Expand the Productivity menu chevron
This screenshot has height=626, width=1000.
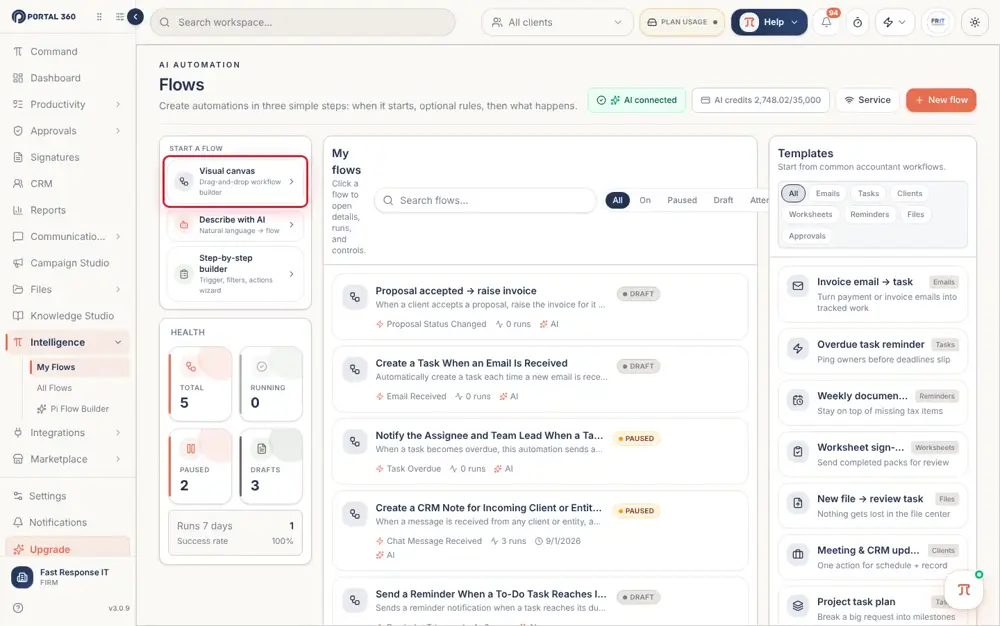tap(118, 105)
